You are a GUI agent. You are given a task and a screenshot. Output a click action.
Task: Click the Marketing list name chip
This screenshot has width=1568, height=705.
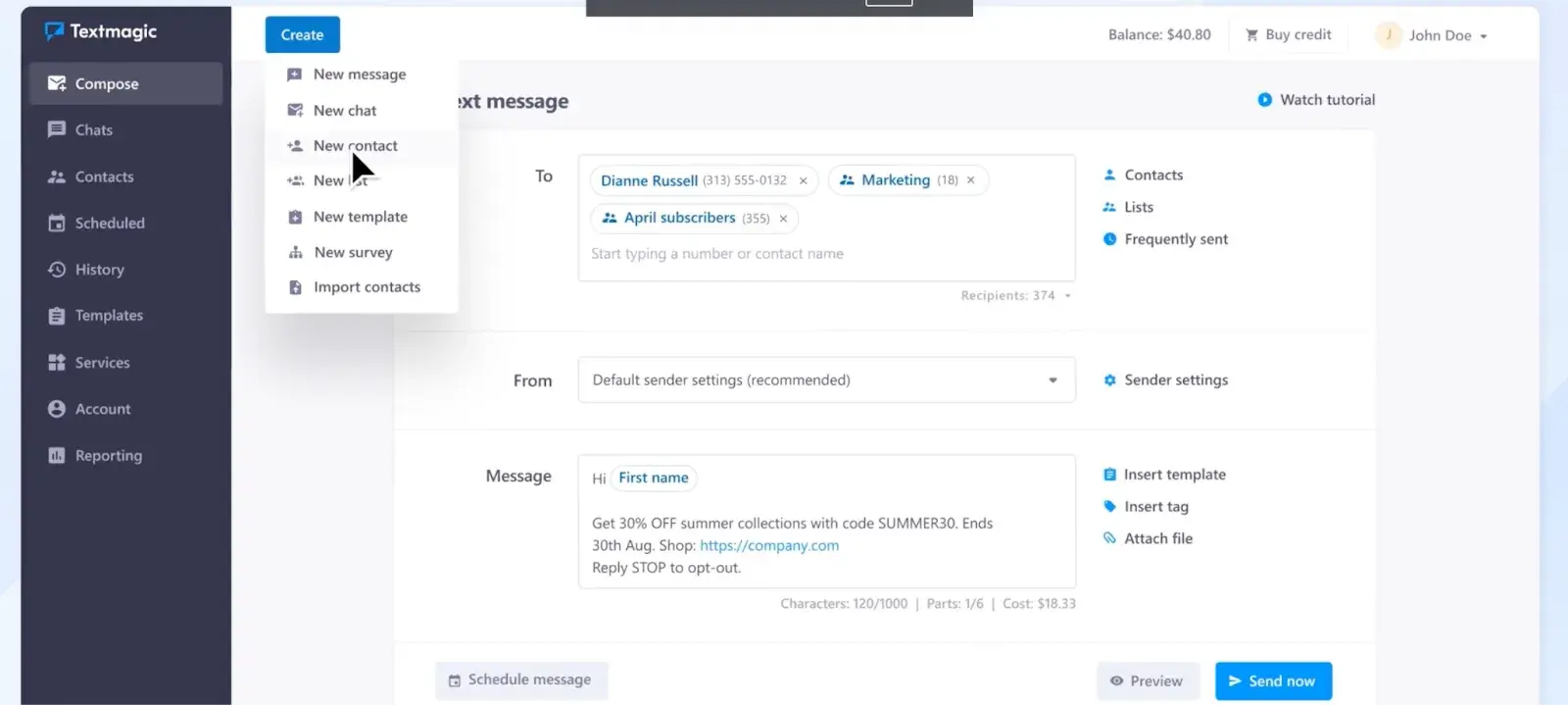(896, 180)
